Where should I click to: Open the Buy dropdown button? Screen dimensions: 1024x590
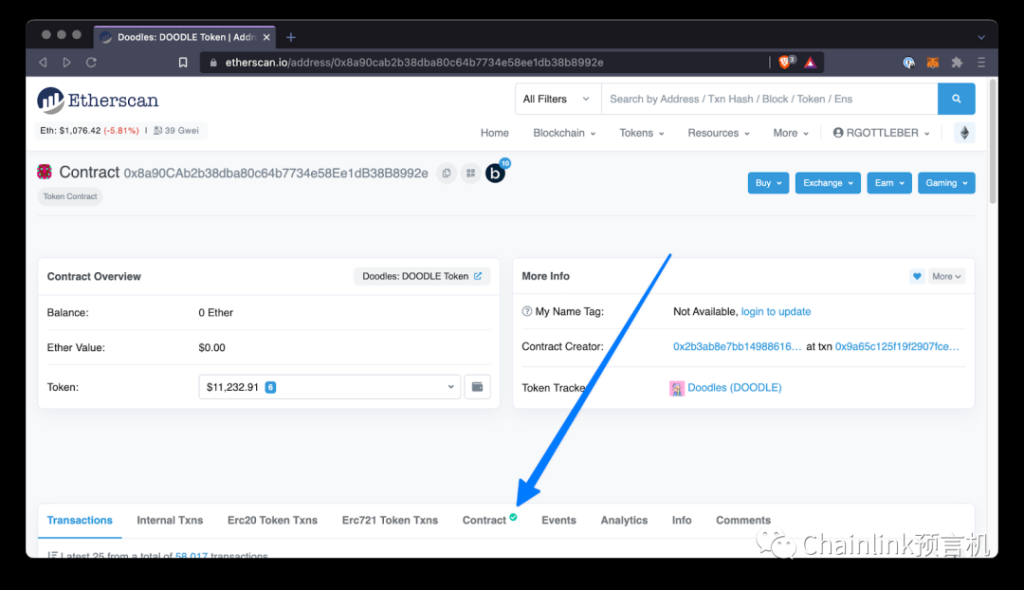point(768,183)
